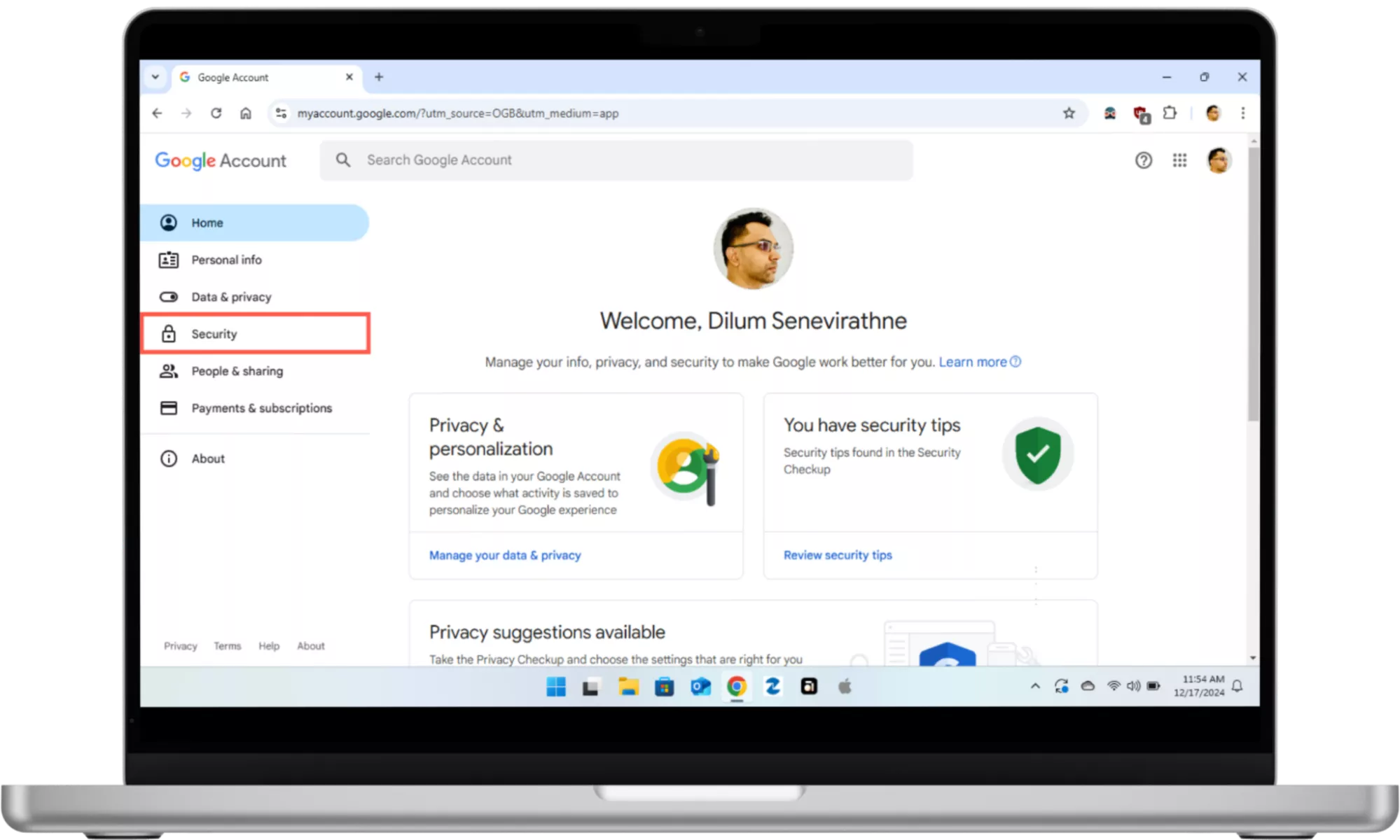Open Chrome three-dot menu

pyautogui.click(x=1243, y=113)
